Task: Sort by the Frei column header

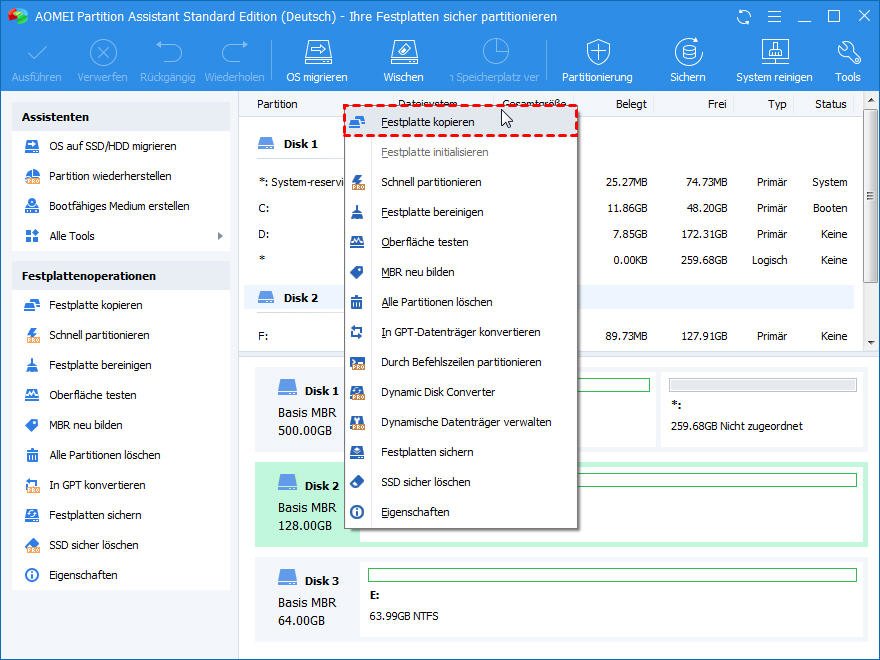Action: pos(717,104)
